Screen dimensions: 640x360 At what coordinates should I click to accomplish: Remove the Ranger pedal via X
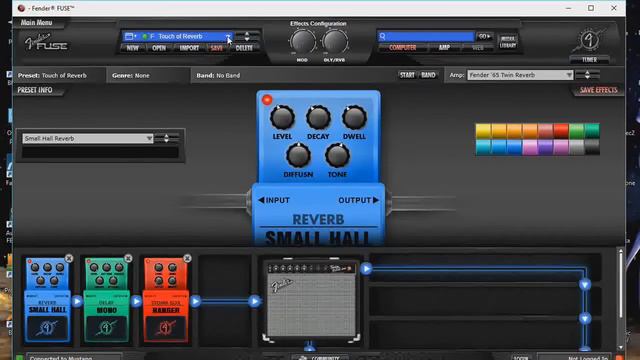[187, 258]
